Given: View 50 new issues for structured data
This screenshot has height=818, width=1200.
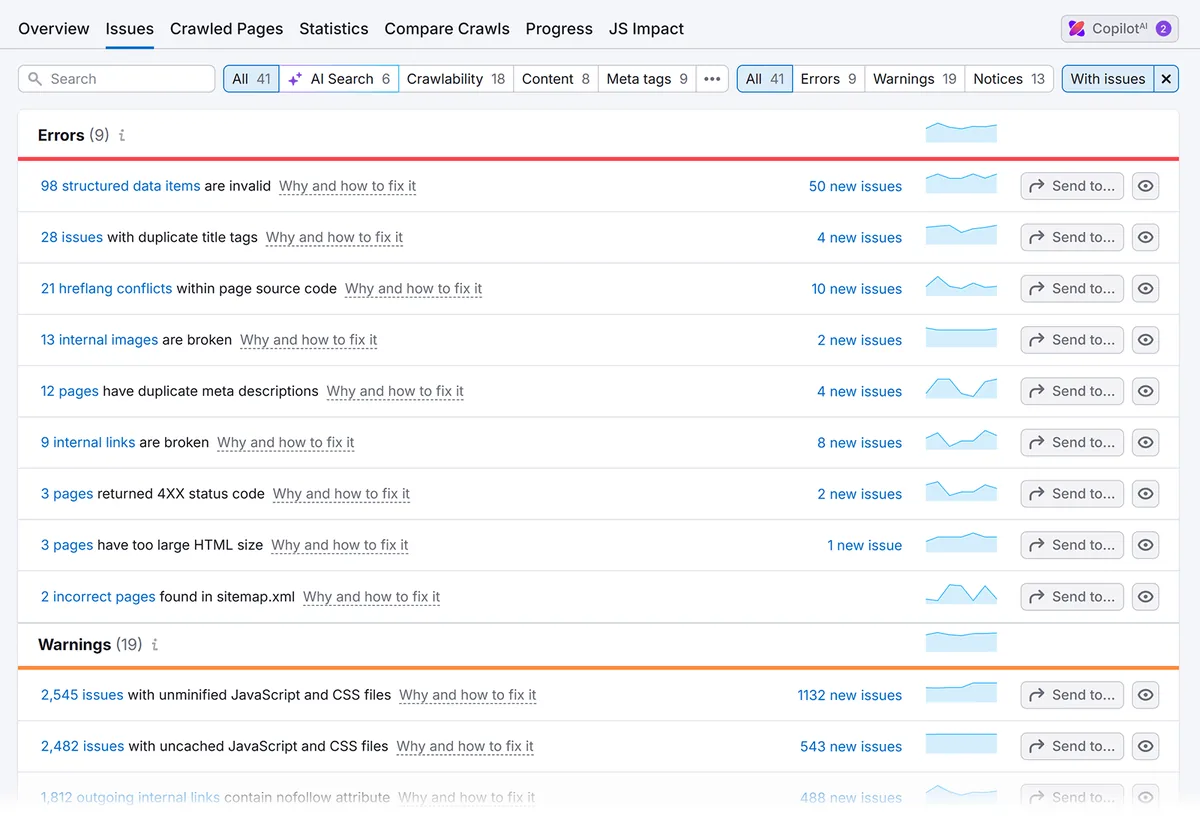Looking at the screenshot, I should tap(855, 186).
